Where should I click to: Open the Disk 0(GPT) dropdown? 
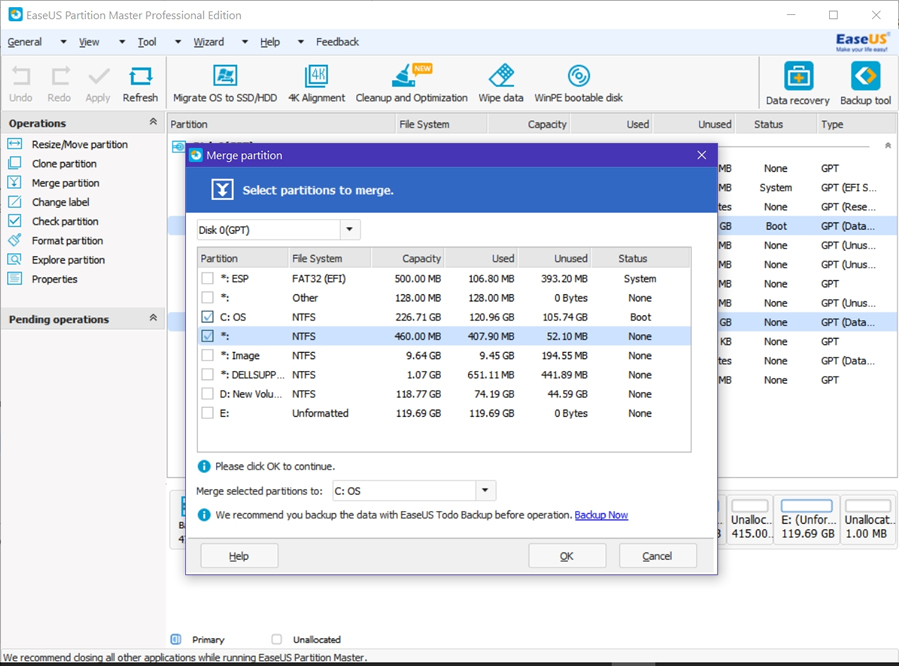pyautogui.click(x=349, y=230)
